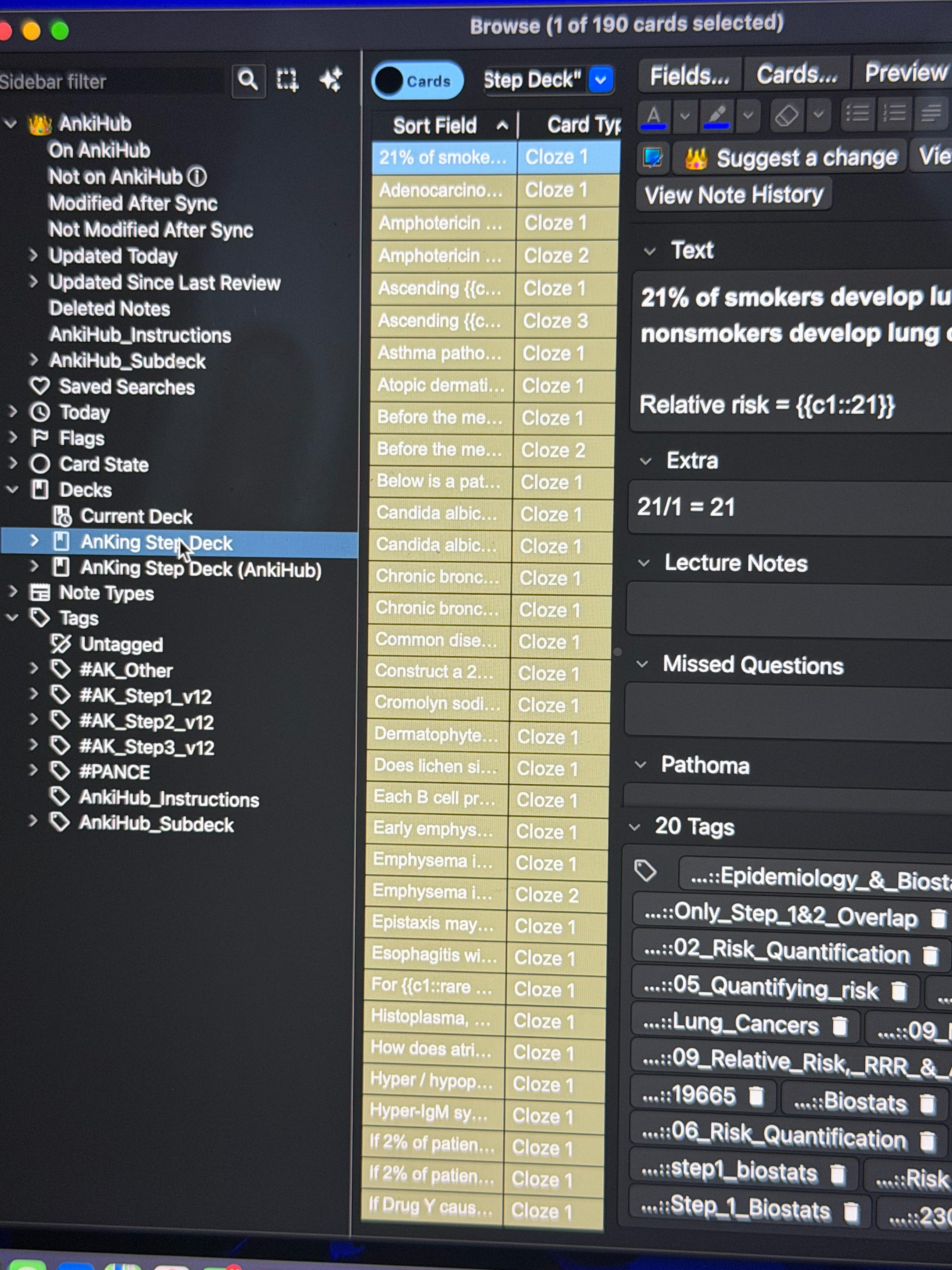Open the Fields… dialog
The image size is (952, 1270).
(690, 75)
